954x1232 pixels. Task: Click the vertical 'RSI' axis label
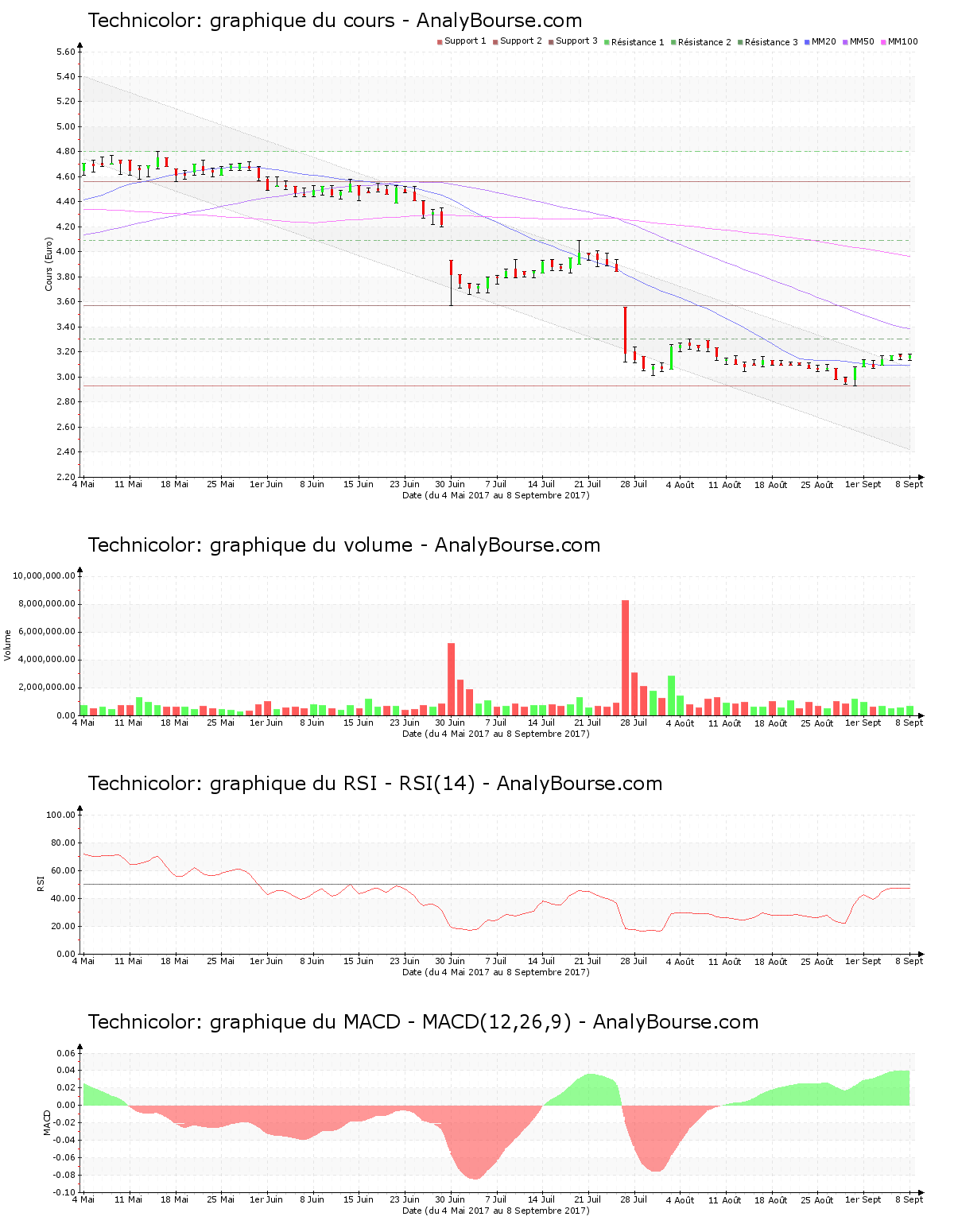(x=41, y=883)
